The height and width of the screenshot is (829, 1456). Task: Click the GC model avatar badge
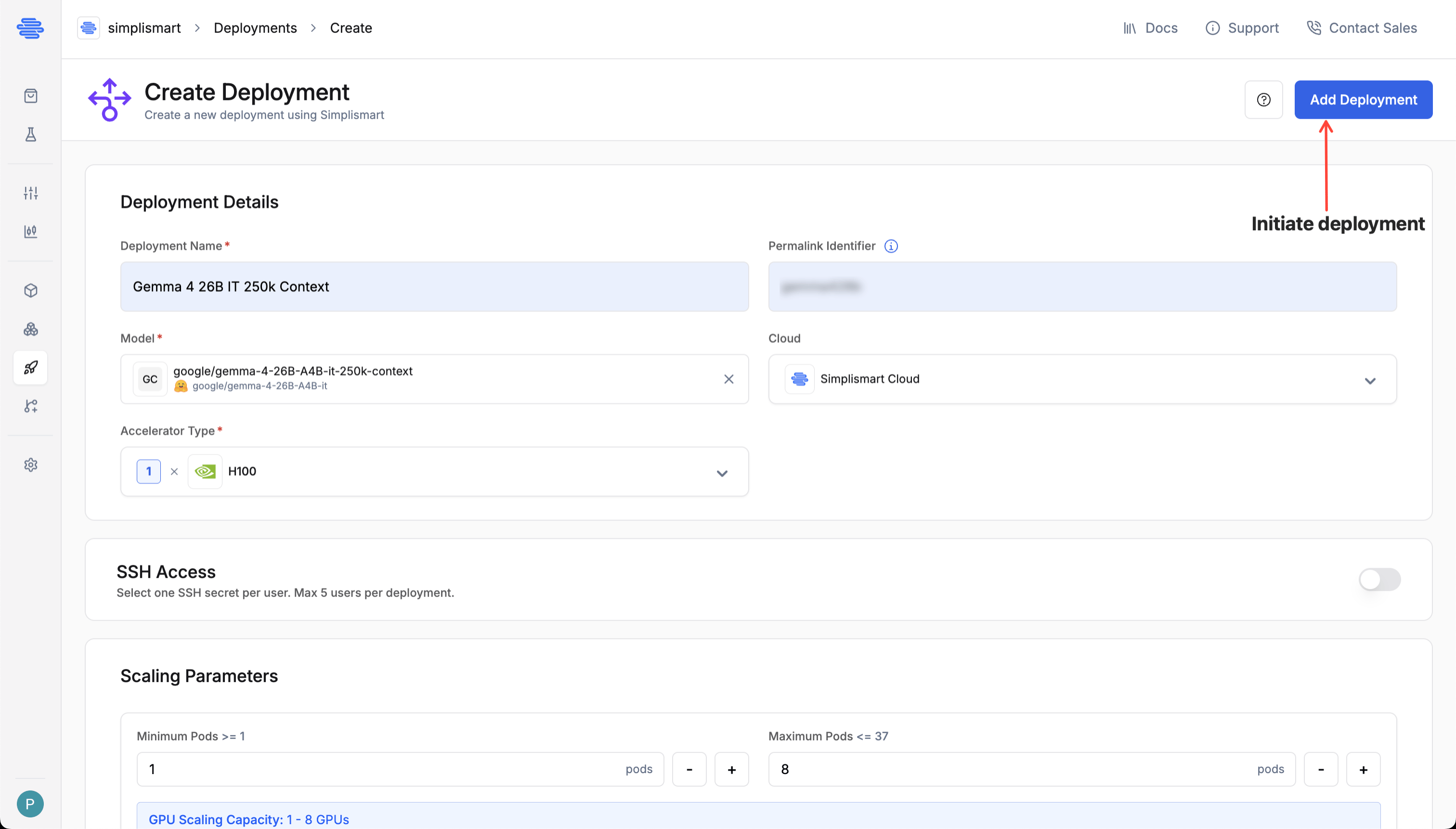click(x=150, y=379)
